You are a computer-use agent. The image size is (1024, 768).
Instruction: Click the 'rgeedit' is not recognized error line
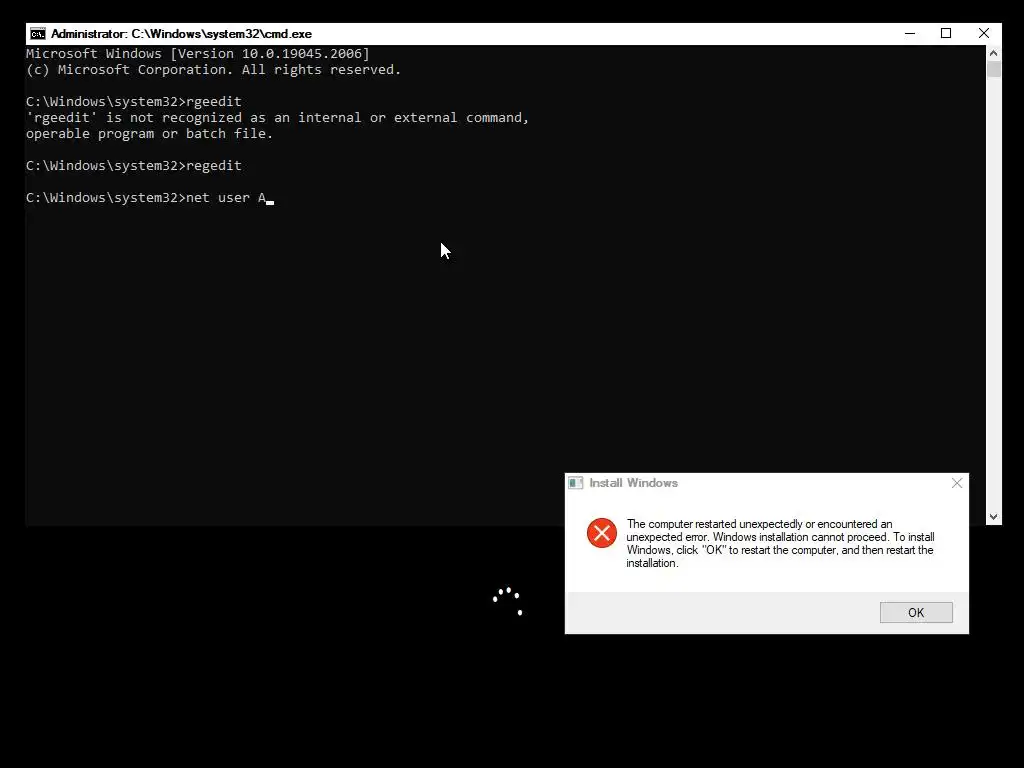(x=278, y=118)
